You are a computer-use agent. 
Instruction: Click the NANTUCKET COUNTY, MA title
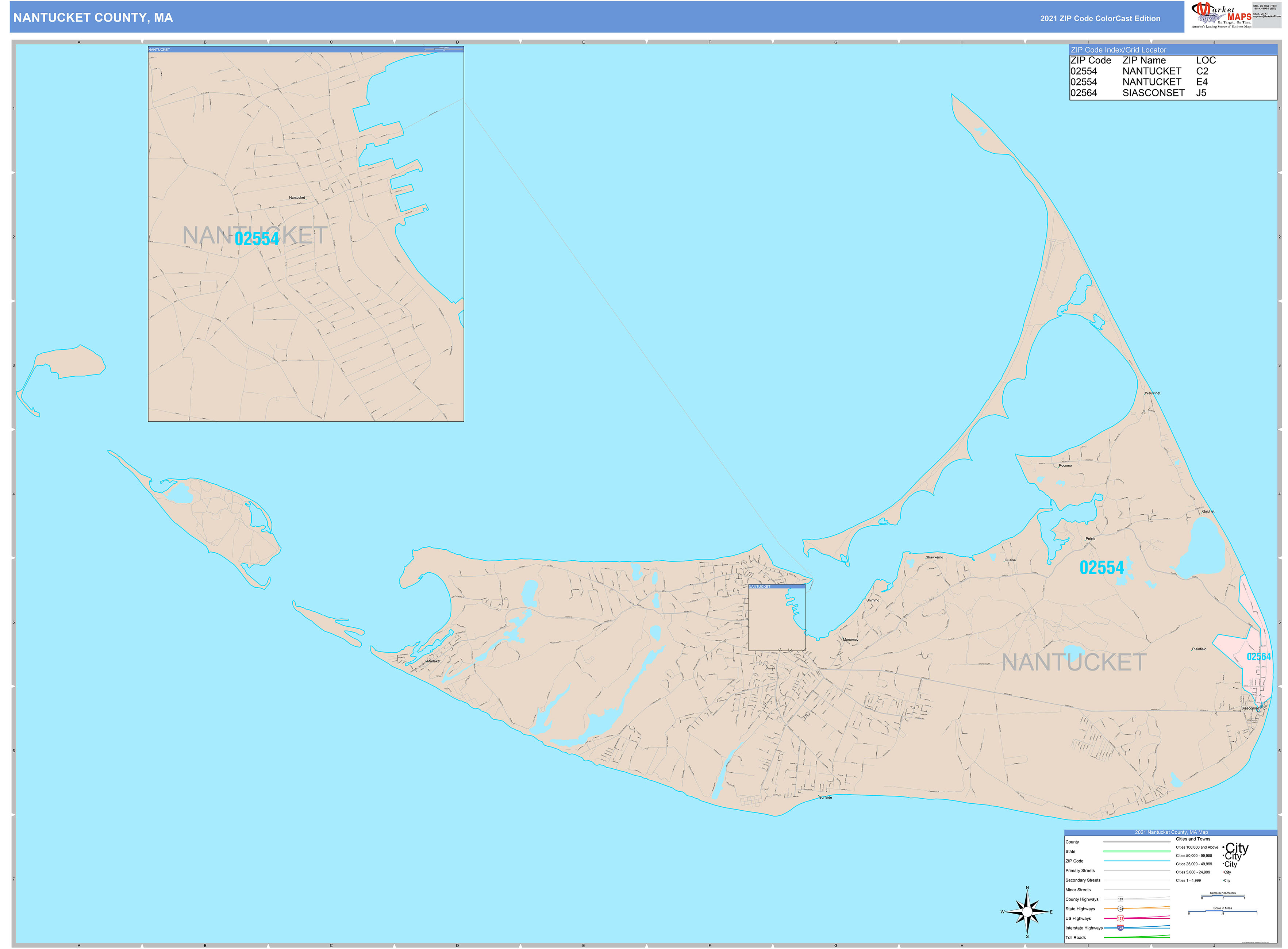click(x=93, y=18)
